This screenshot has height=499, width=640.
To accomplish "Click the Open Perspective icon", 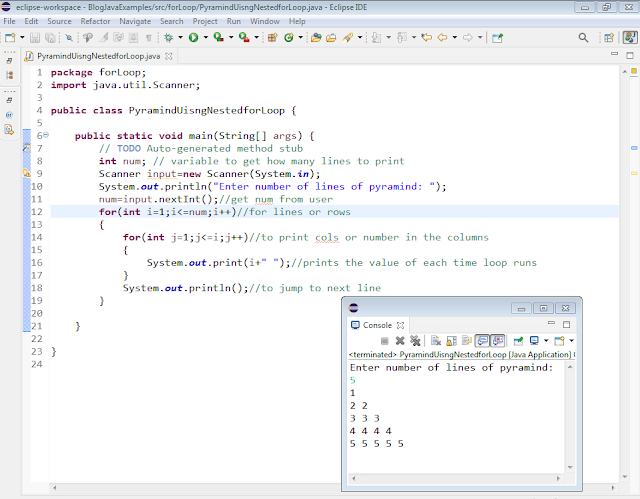I will click(x=609, y=38).
